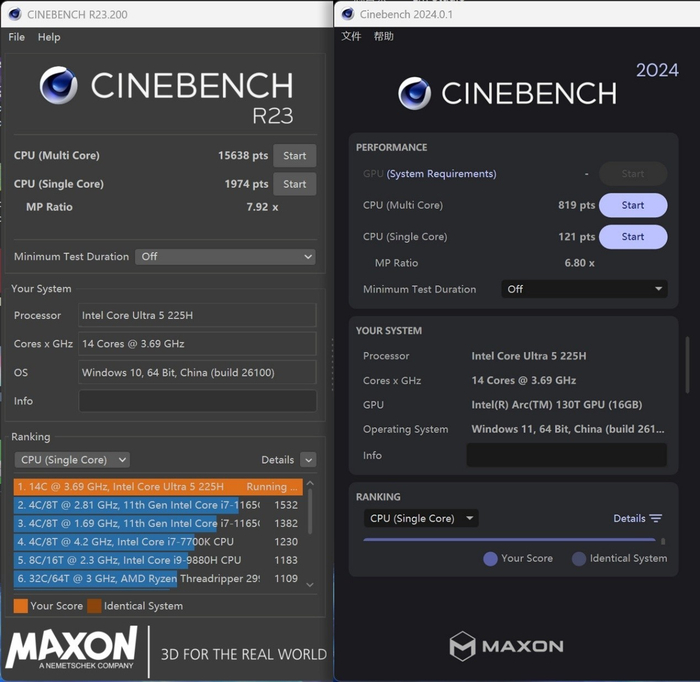This screenshot has height=682, width=700.
Task: Expand the R23 ranking CPU (Single Core) dropdown
Action: 72,460
